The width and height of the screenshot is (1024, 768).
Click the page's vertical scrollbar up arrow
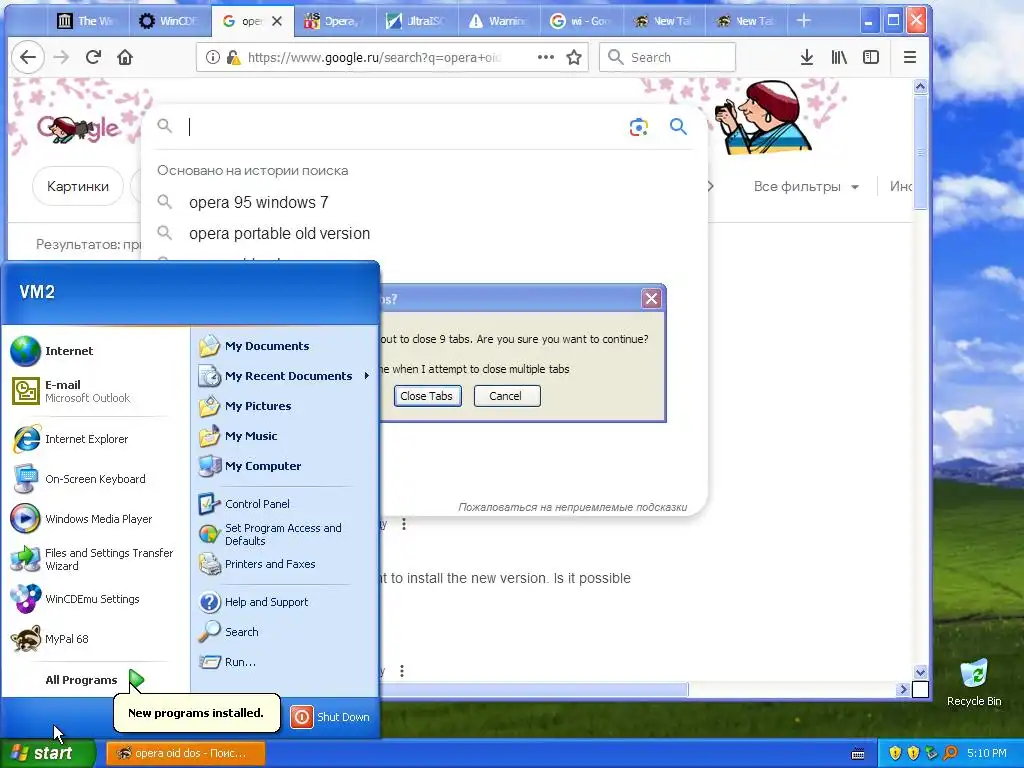920,87
